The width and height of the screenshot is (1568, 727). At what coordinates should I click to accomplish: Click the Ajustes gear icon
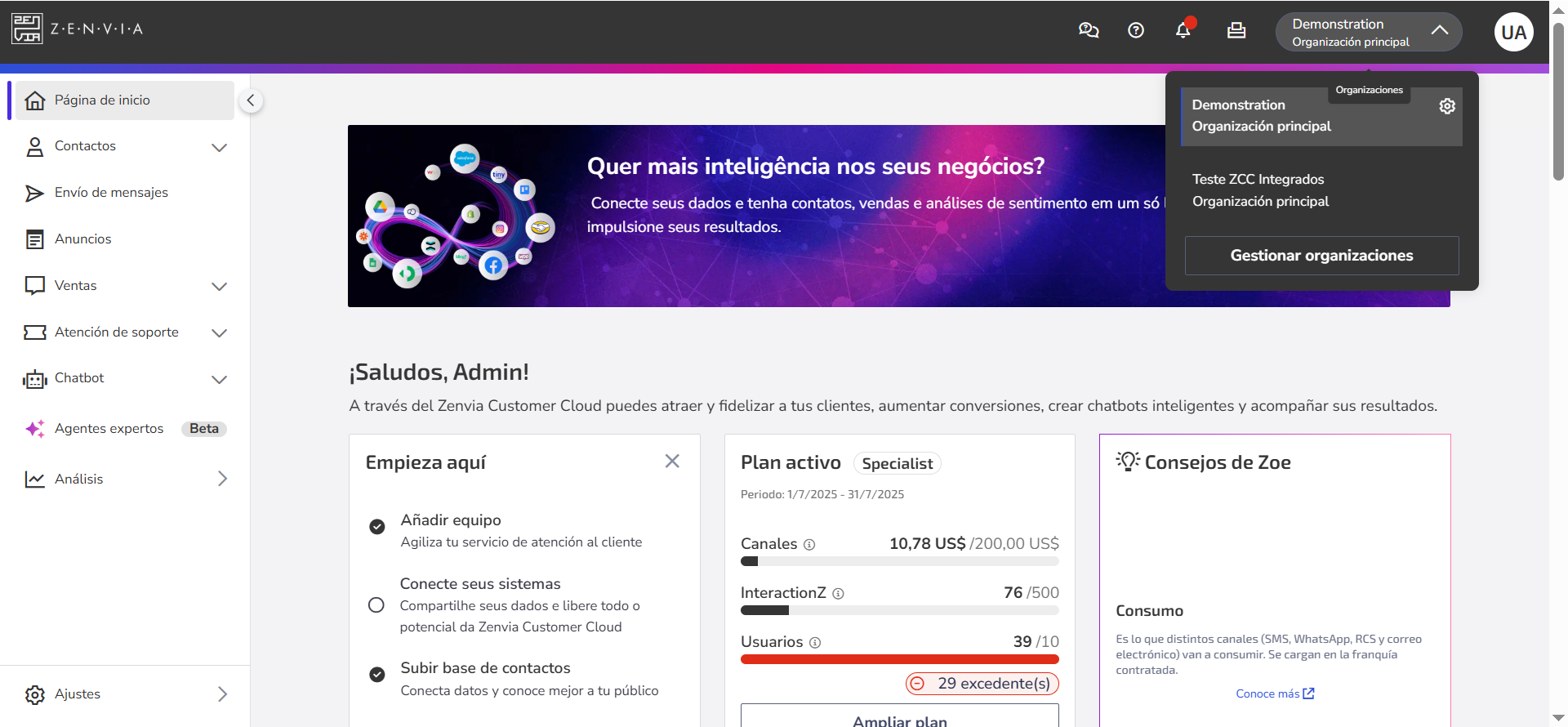pos(35,694)
